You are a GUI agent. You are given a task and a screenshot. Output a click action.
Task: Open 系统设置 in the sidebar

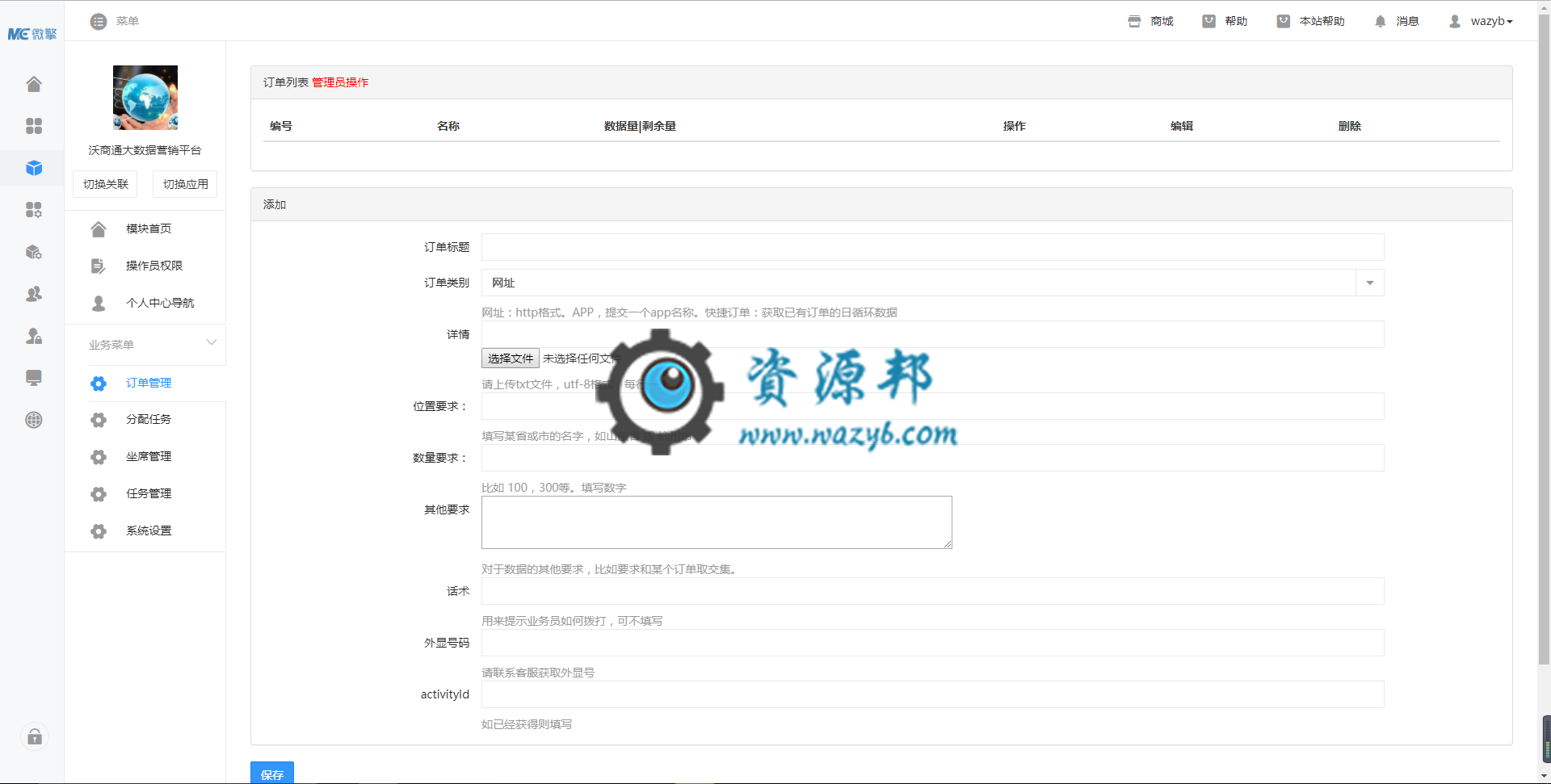[149, 530]
